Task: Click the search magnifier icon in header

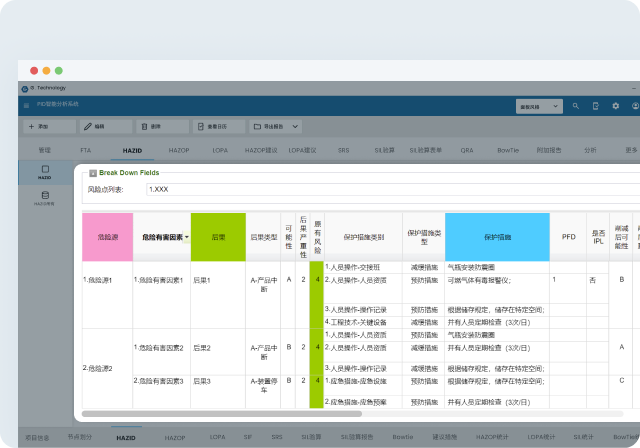Action: click(x=575, y=105)
